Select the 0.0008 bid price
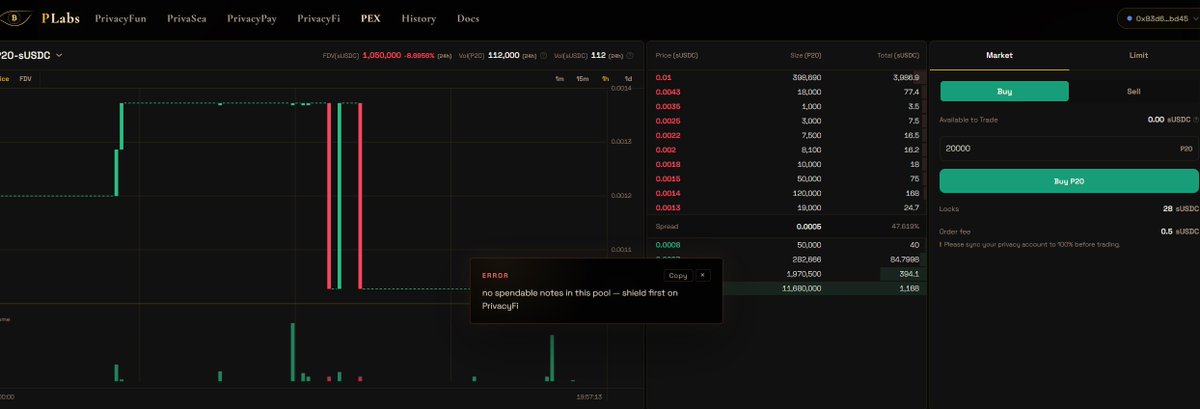The width and height of the screenshot is (1200, 409). pos(668,244)
